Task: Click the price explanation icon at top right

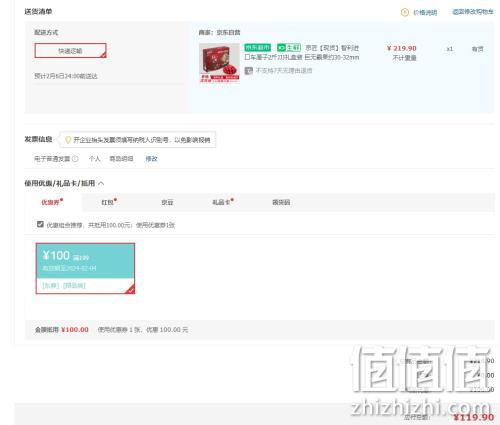Action: click(404, 12)
